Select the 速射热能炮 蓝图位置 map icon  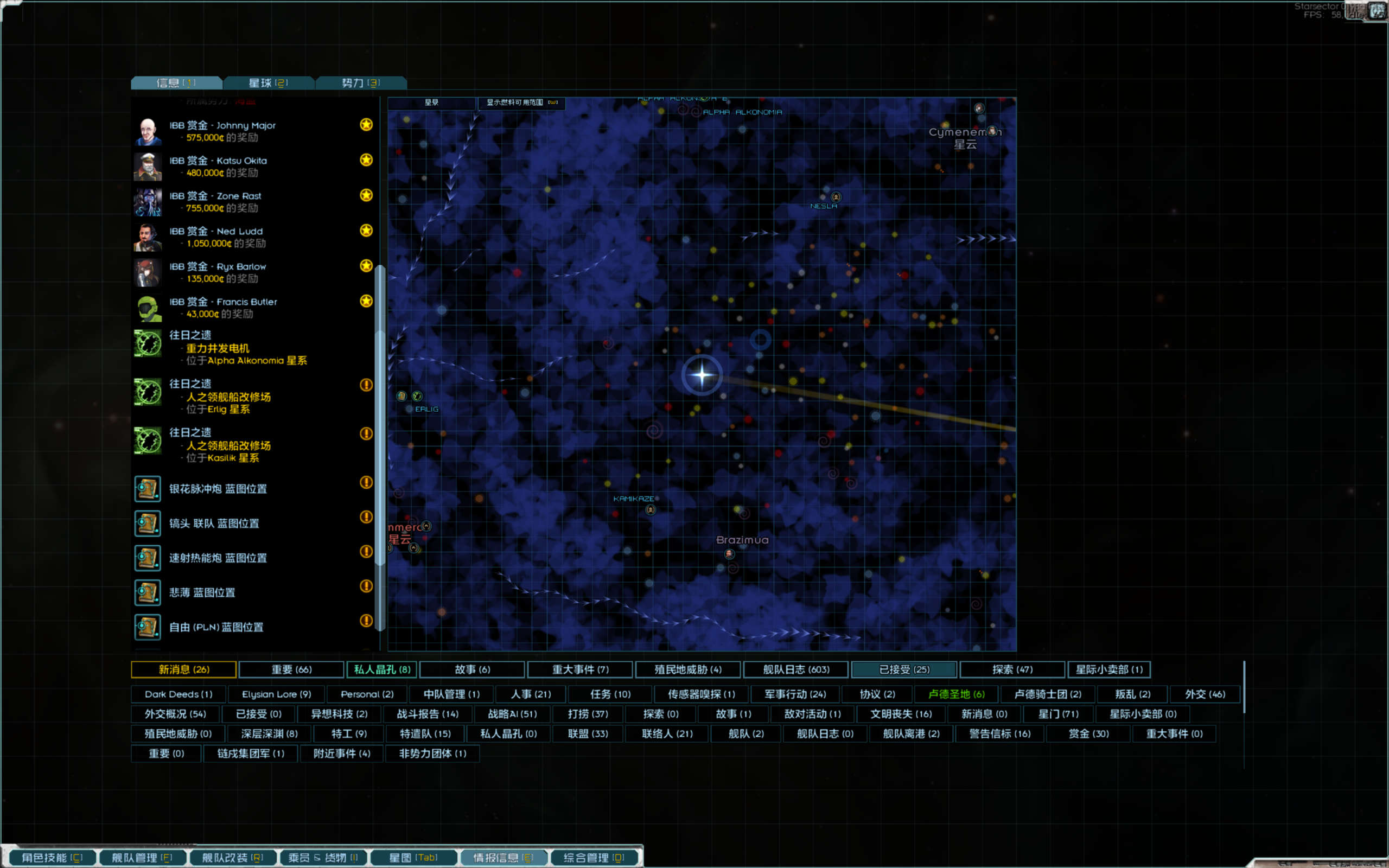click(x=148, y=558)
